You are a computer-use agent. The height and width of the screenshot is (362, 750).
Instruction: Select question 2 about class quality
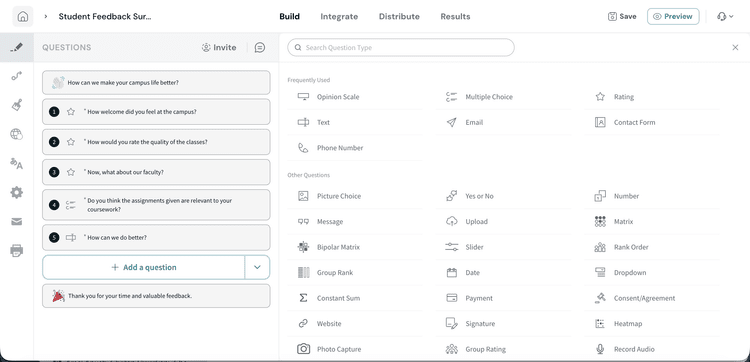[x=156, y=142]
